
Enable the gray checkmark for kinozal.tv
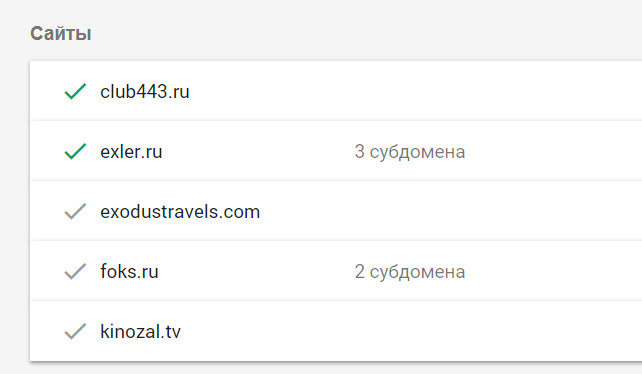75,331
